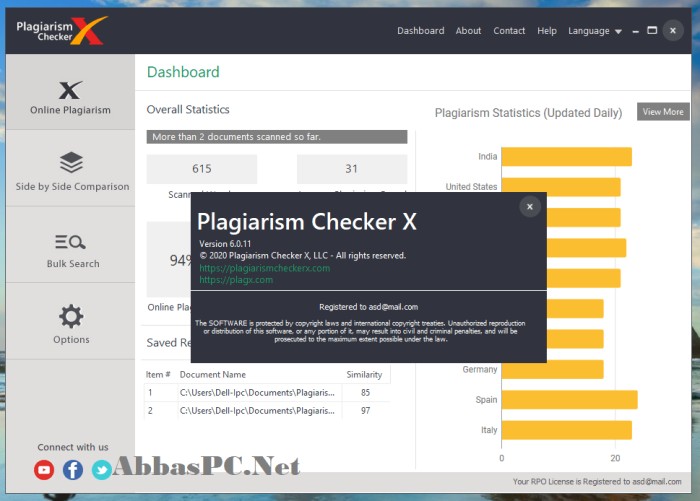Click the Document Name column header

pos(212,374)
